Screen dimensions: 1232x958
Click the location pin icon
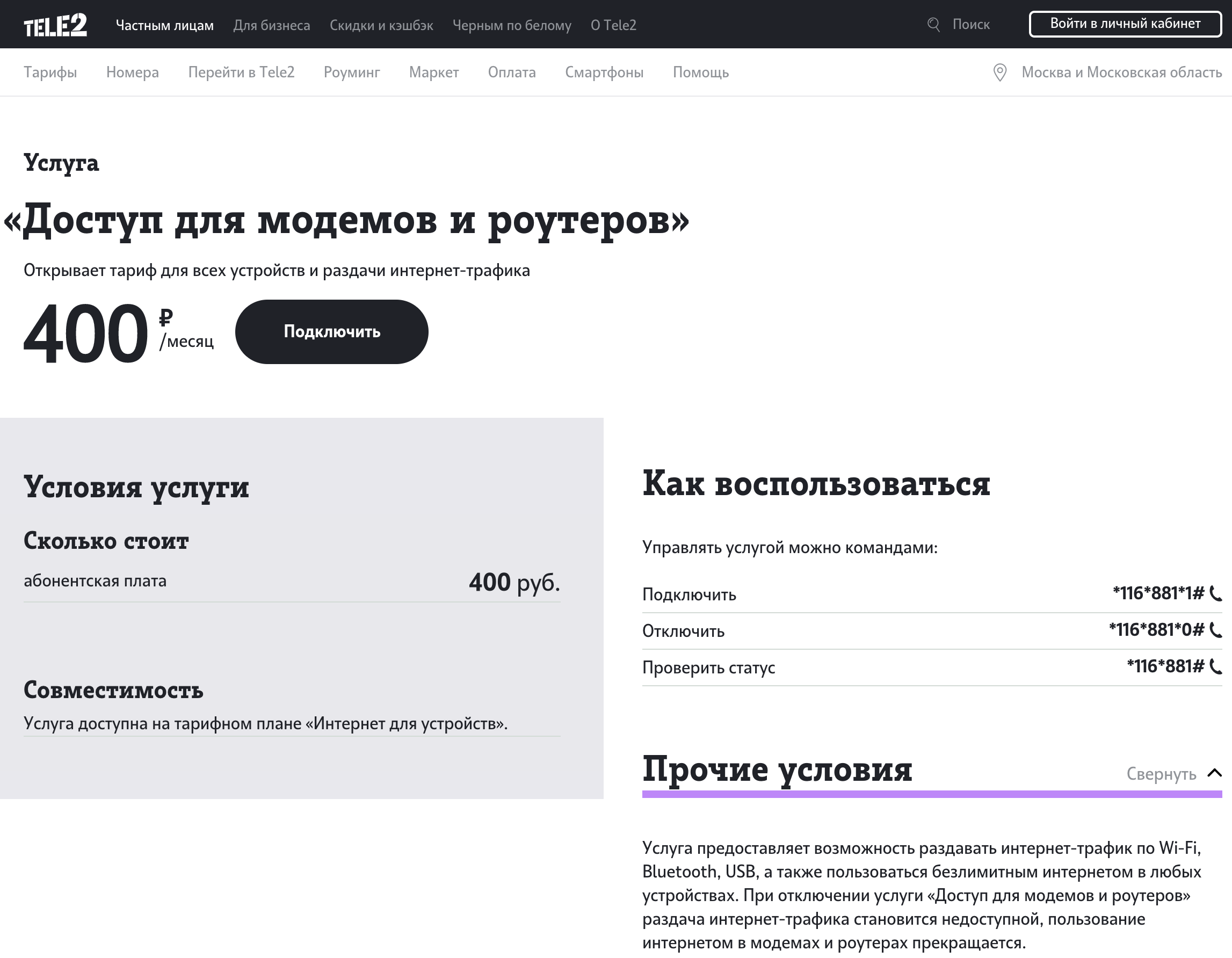pyautogui.click(x=999, y=72)
